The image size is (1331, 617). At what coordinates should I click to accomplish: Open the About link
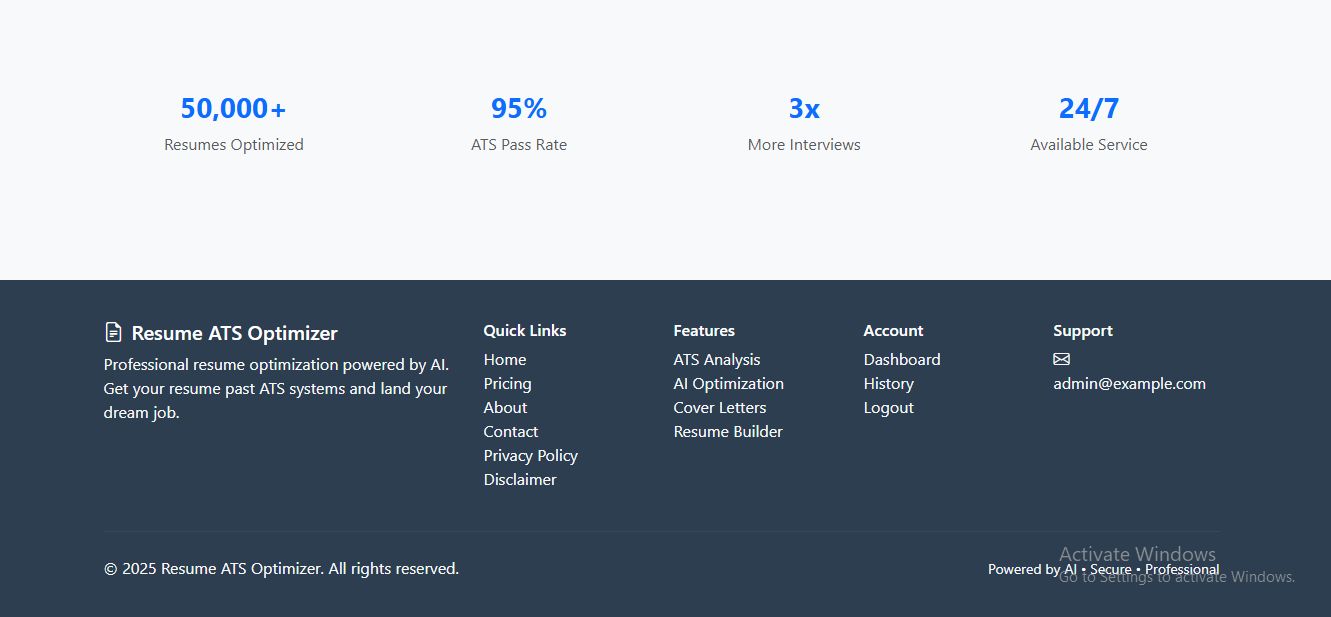(505, 407)
